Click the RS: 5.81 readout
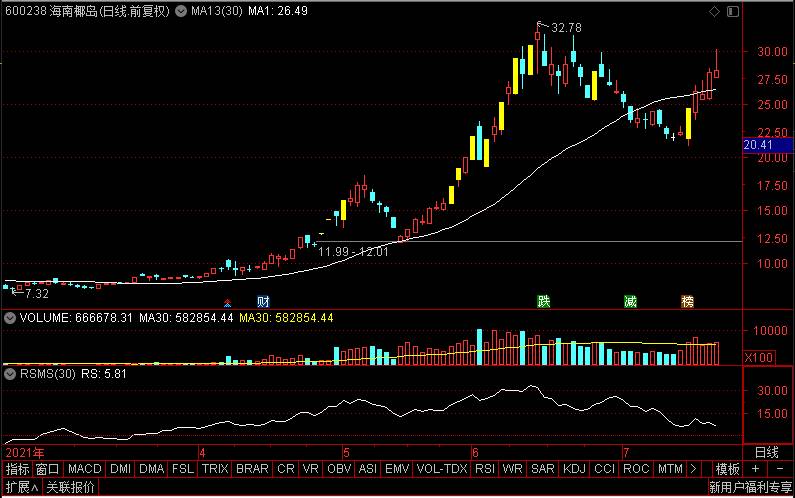 pyautogui.click(x=104, y=374)
